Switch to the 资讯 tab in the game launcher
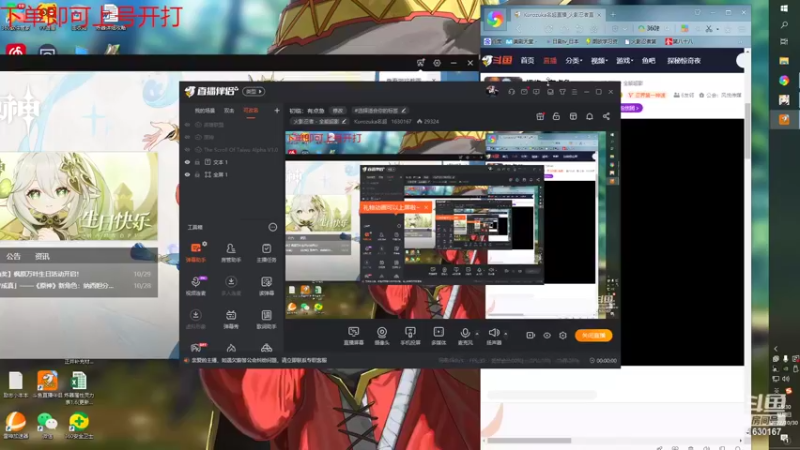The height and width of the screenshot is (450, 800). tap(42, 256)
